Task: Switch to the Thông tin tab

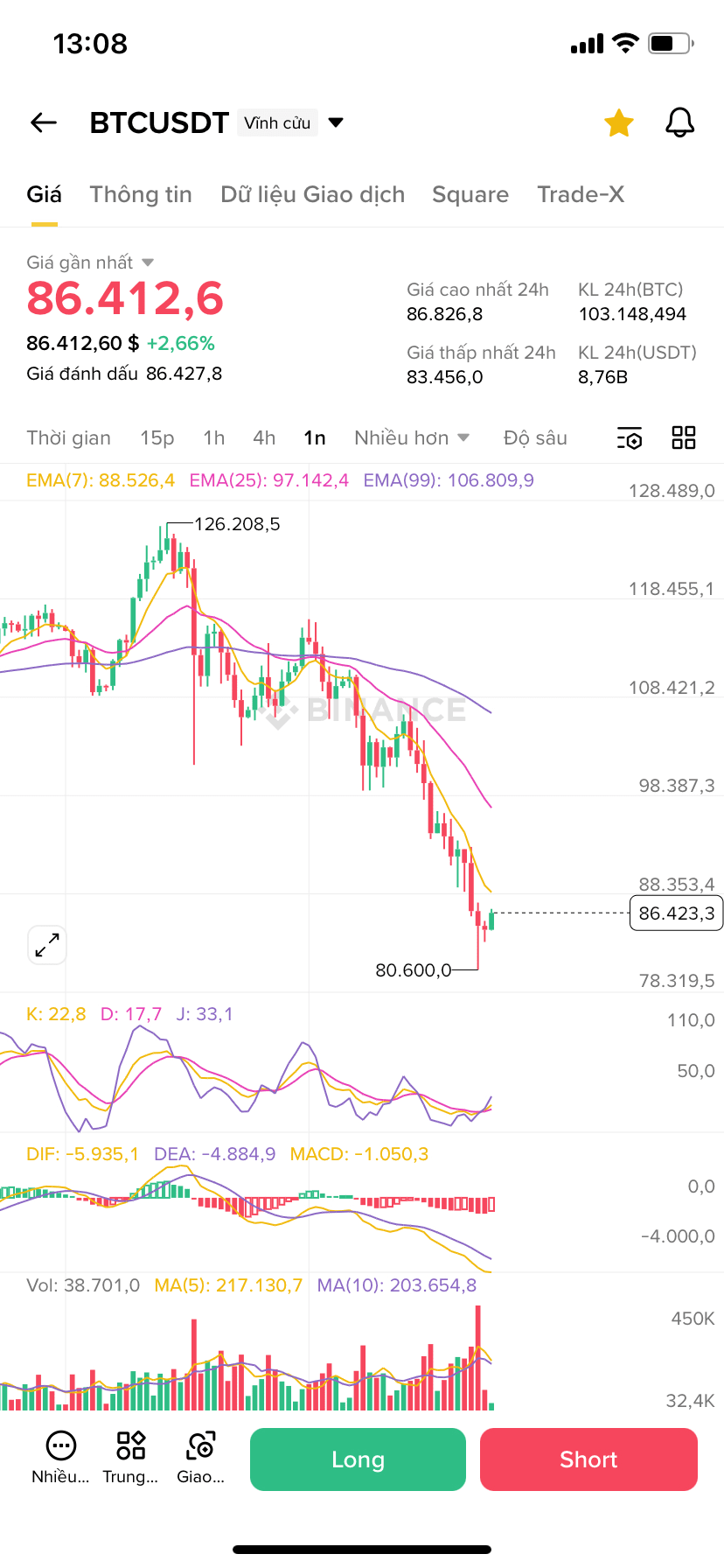Action: 141,194
